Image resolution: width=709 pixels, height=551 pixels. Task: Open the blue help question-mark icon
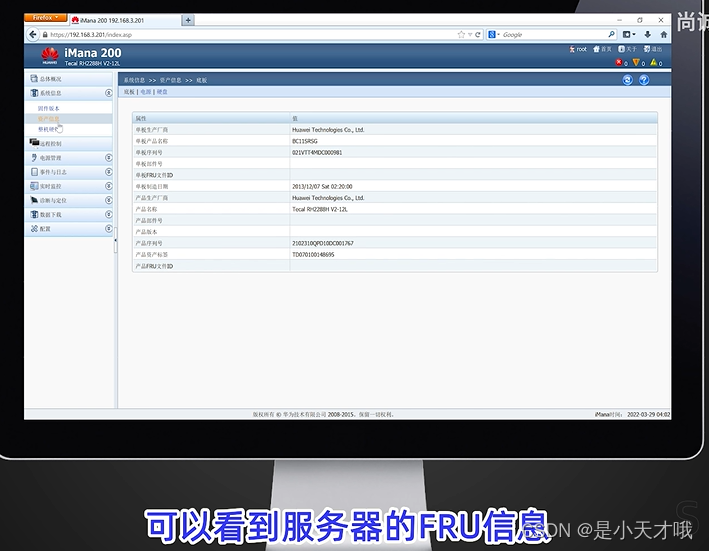click(x=644, y=80)
